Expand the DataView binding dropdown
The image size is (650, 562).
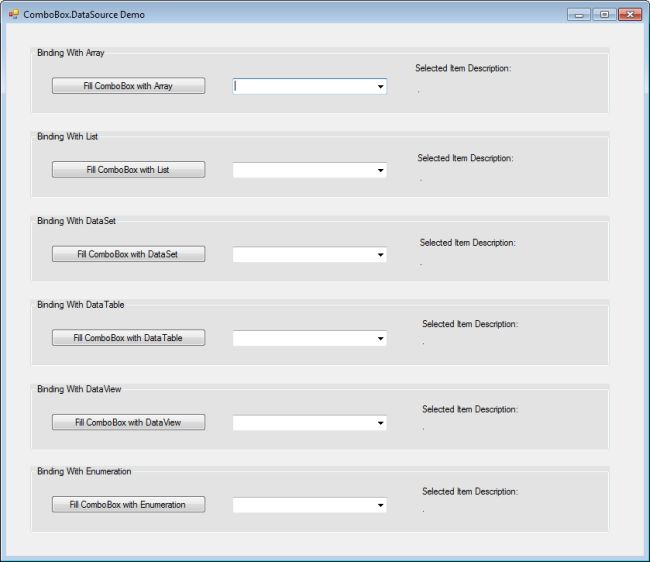pyautogui.click(x=381, y=423)
